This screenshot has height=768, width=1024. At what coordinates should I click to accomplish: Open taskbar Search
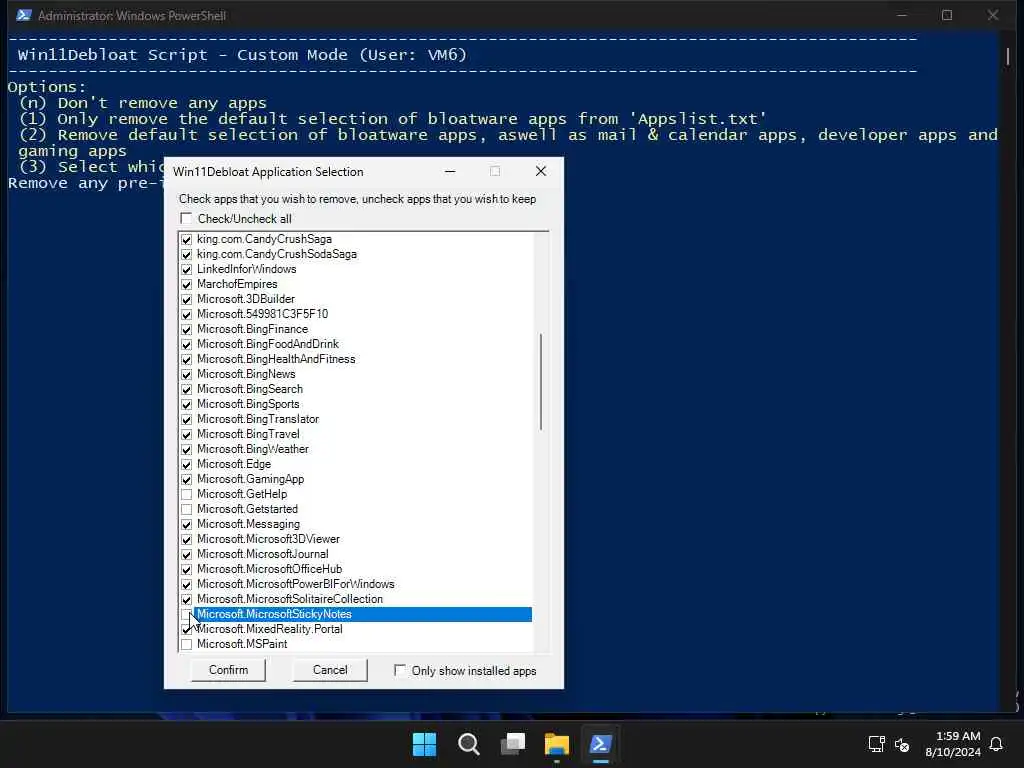click(x=468, y=744)
